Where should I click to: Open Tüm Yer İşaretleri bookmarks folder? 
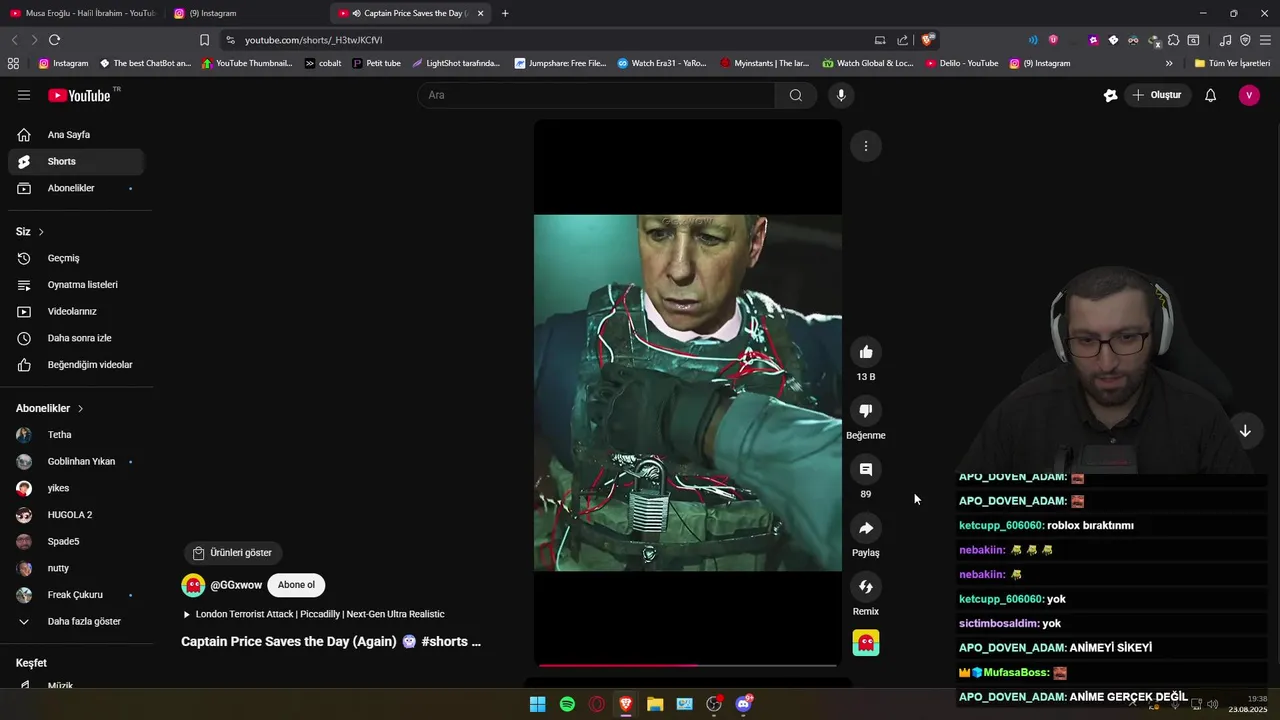click(x=1232, y=63)
